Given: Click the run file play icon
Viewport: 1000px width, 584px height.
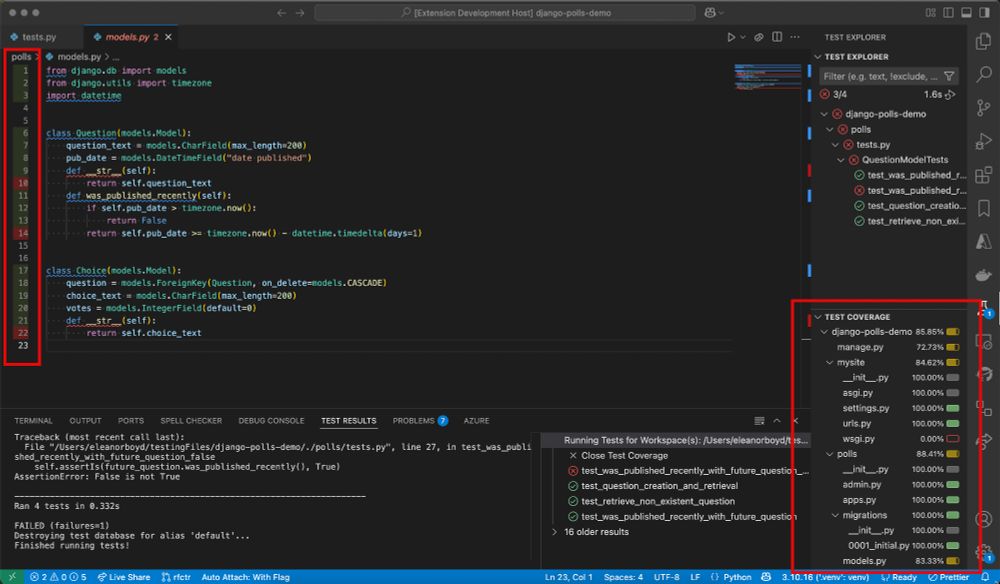Looking at the screenshot, I should click(731, 37).
